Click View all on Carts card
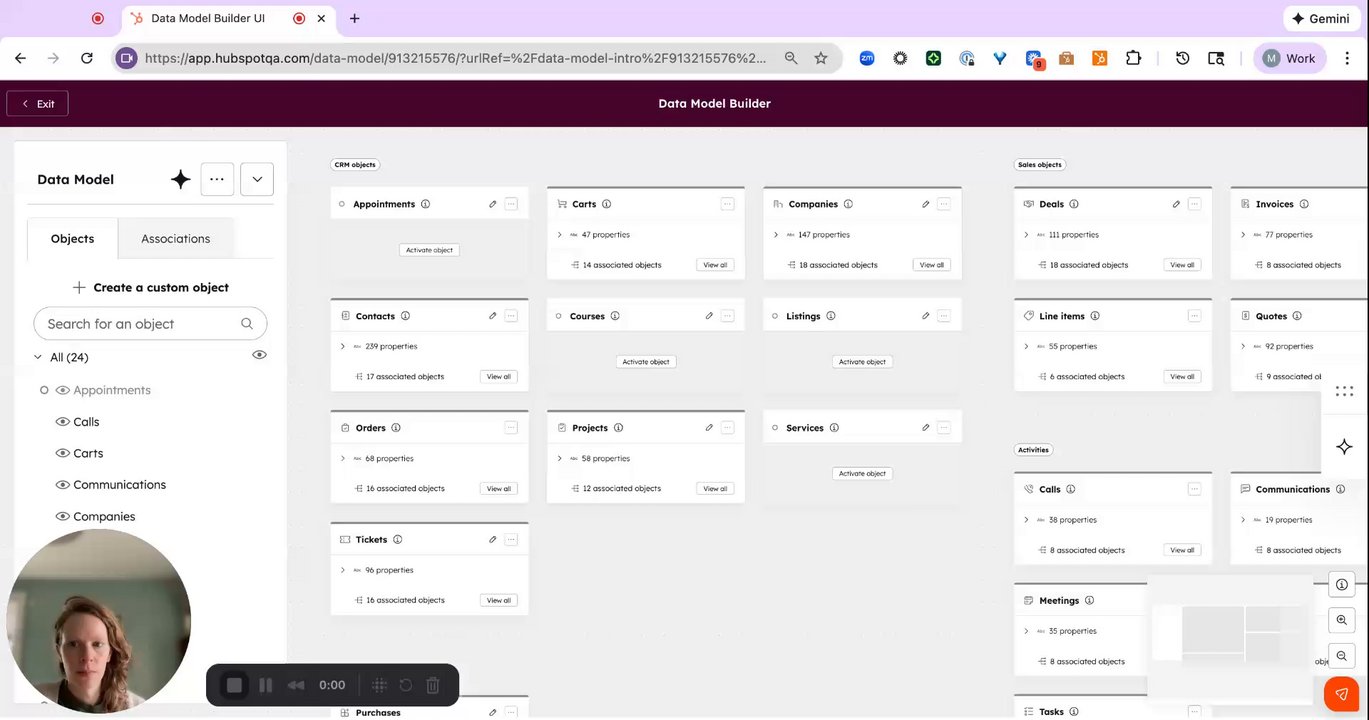 pyautogui.click(x=715, y=265)
